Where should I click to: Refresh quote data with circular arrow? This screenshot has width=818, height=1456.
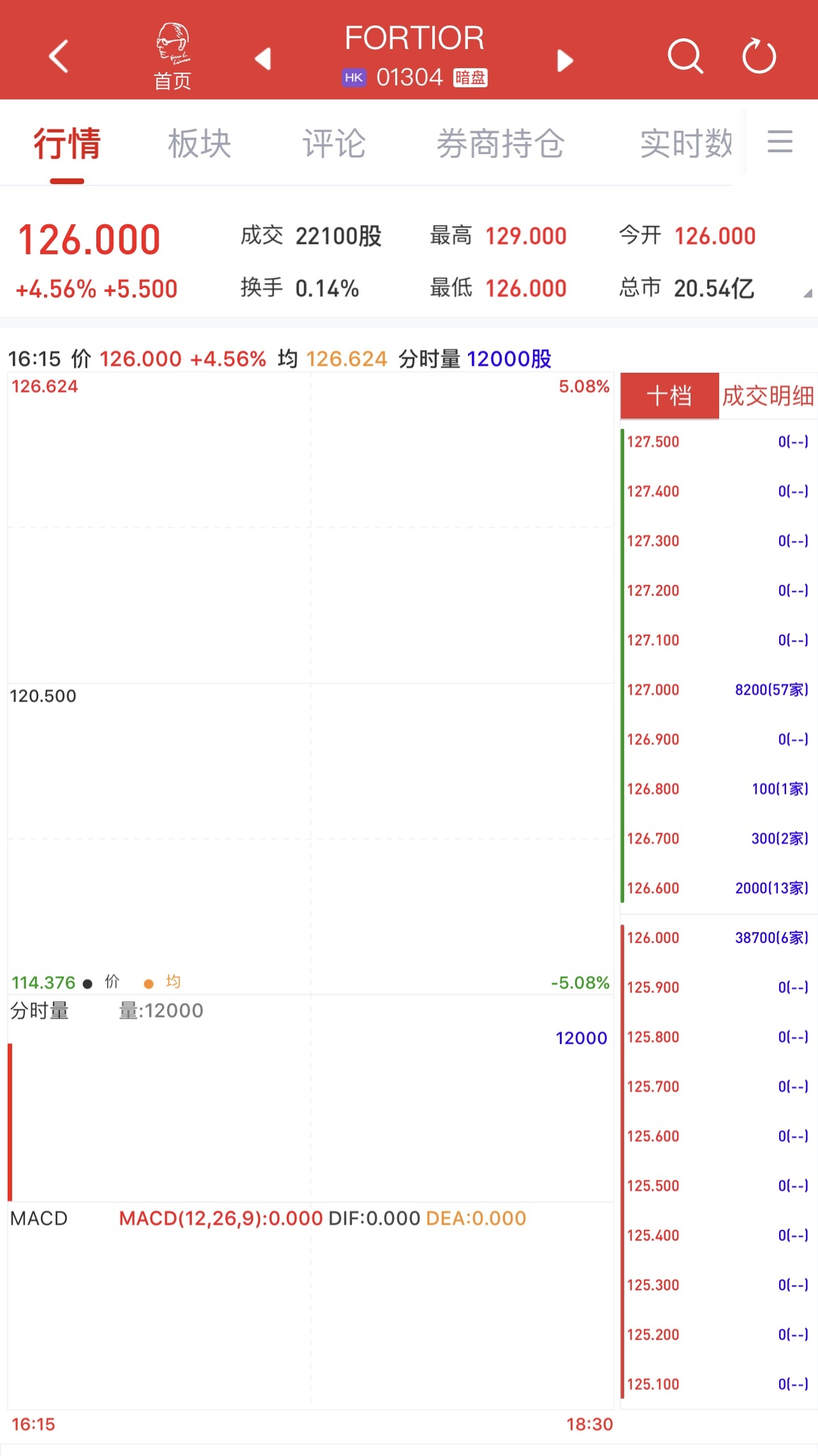click(759, 57)
